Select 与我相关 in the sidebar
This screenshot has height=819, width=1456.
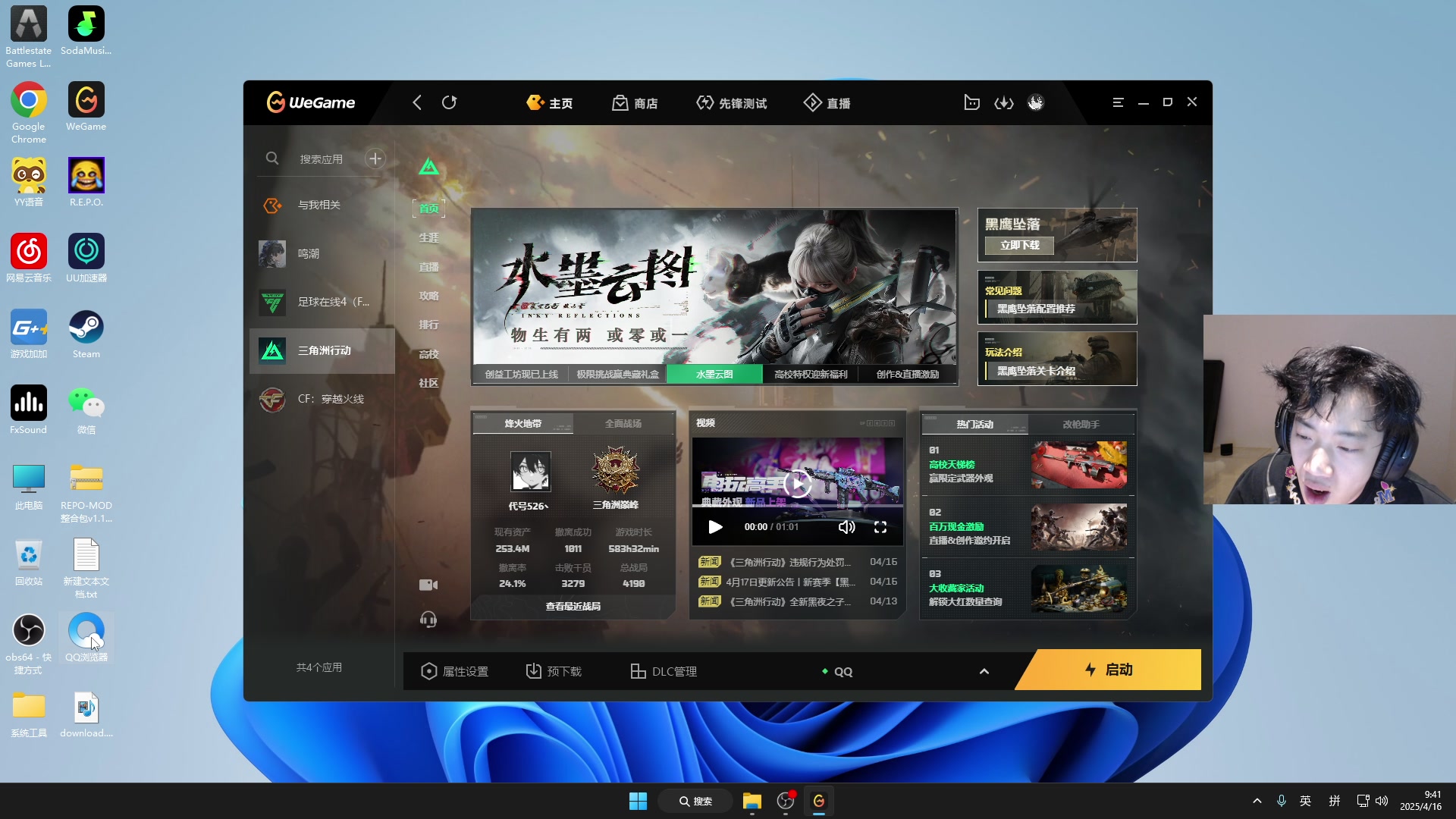tap(322, 206)
